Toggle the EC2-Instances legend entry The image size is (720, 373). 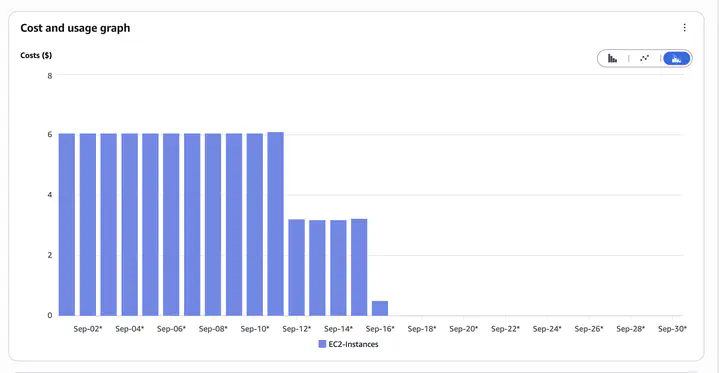tap(348, 344)
